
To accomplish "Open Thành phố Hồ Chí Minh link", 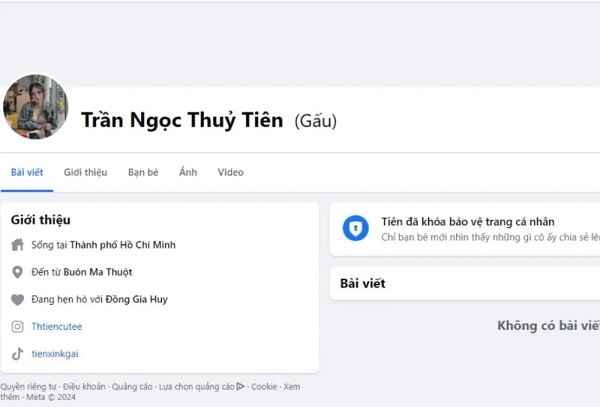I will pyautogui.click(x=136, y=245).
